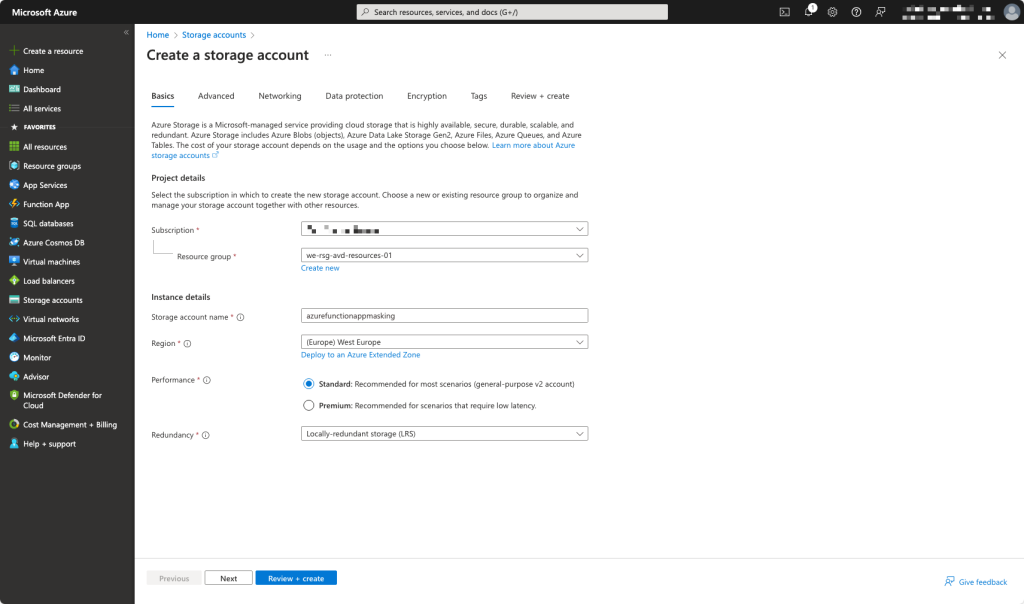Screen dimensions: 1024x604
Task: Click the Advisor icon
Action: 14,376
